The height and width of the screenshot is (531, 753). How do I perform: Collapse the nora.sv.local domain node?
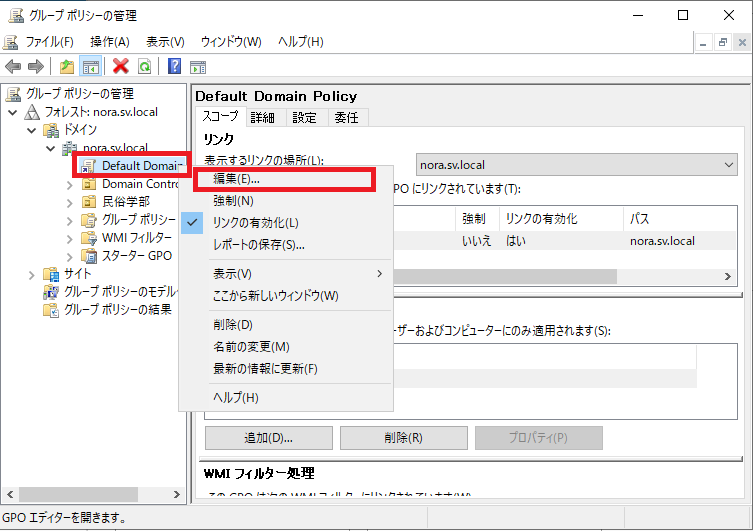click(50, 148)
